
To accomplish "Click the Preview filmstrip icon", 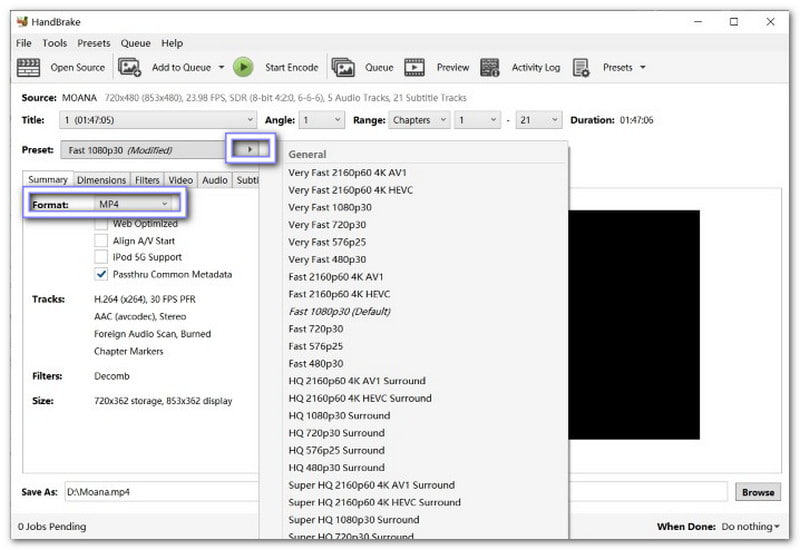I will [414, 67].
